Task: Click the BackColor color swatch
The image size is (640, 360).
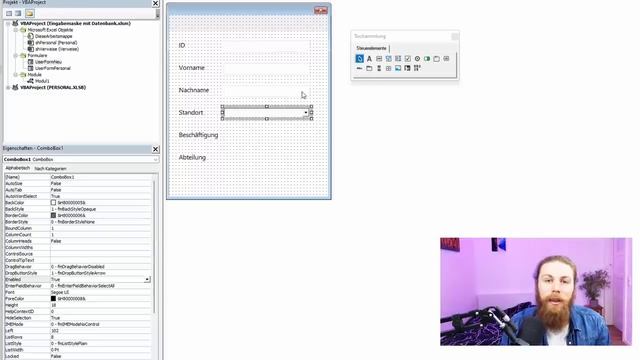Action: 53,202
